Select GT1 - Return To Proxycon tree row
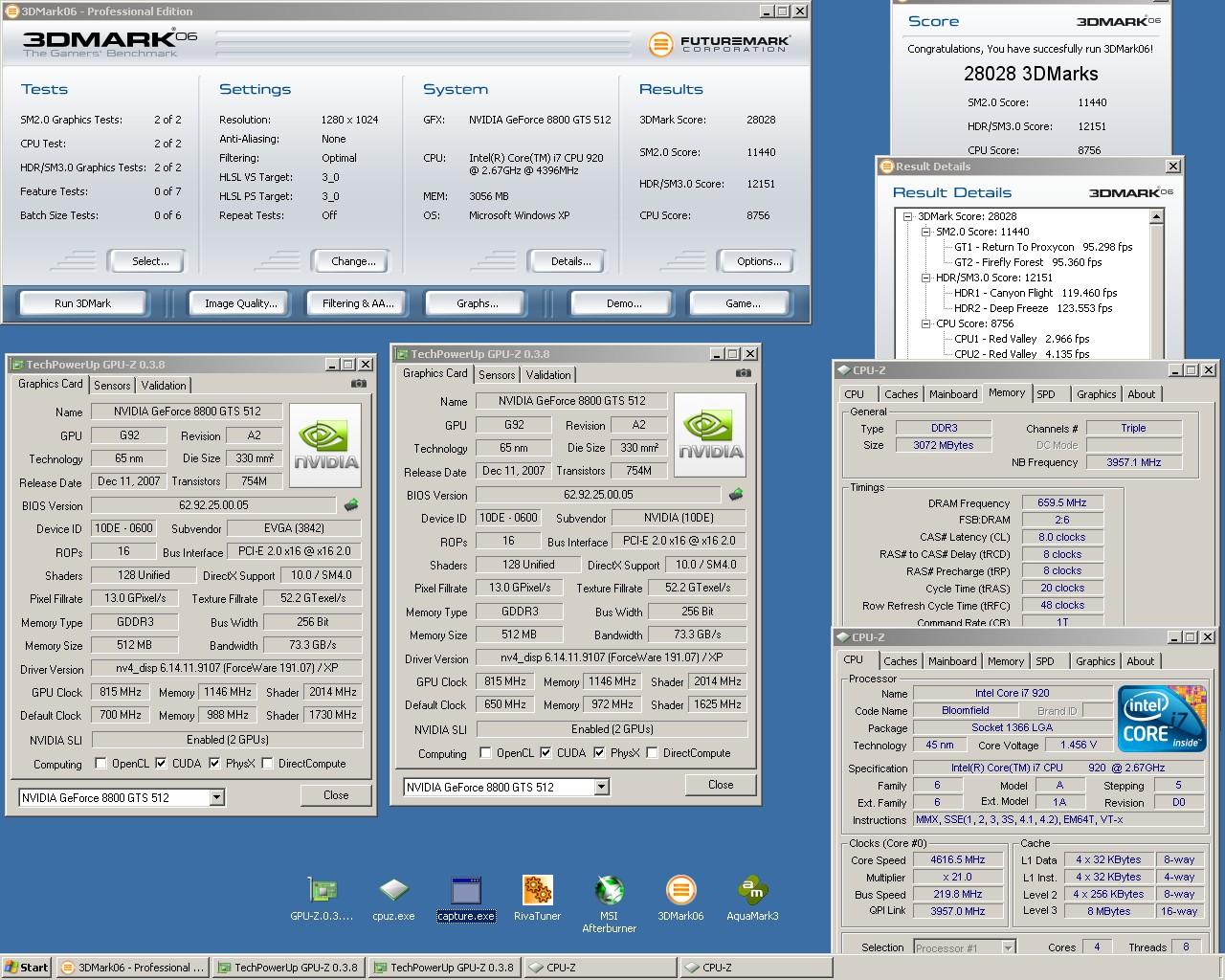 tap(1043, 247)
